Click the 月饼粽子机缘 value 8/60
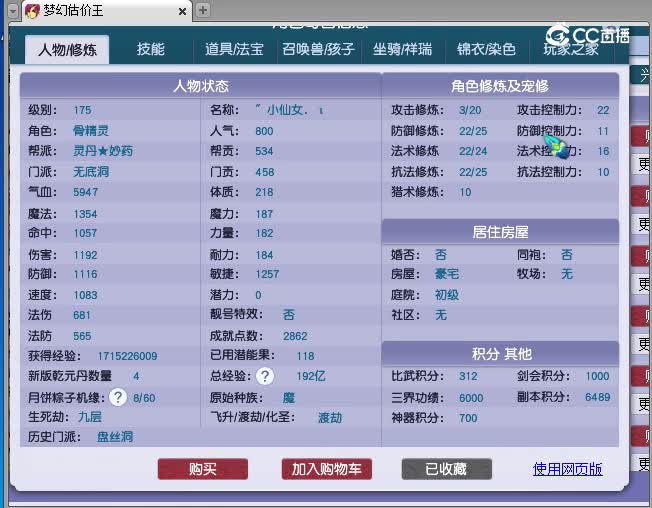This screenshot has height=508, width=652. (x=144, y=398)
